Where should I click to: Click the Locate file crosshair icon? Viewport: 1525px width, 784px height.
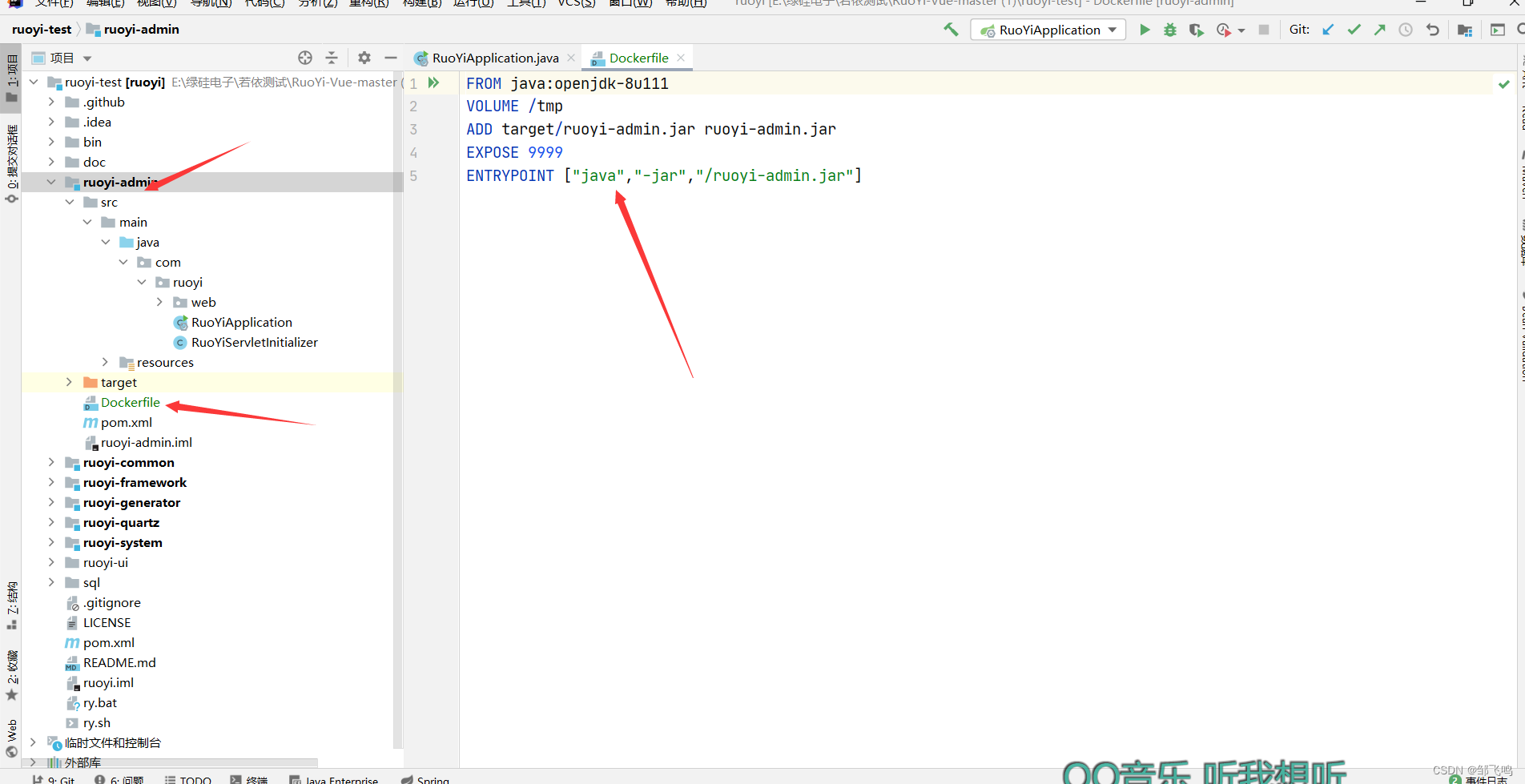pos(305,58)
